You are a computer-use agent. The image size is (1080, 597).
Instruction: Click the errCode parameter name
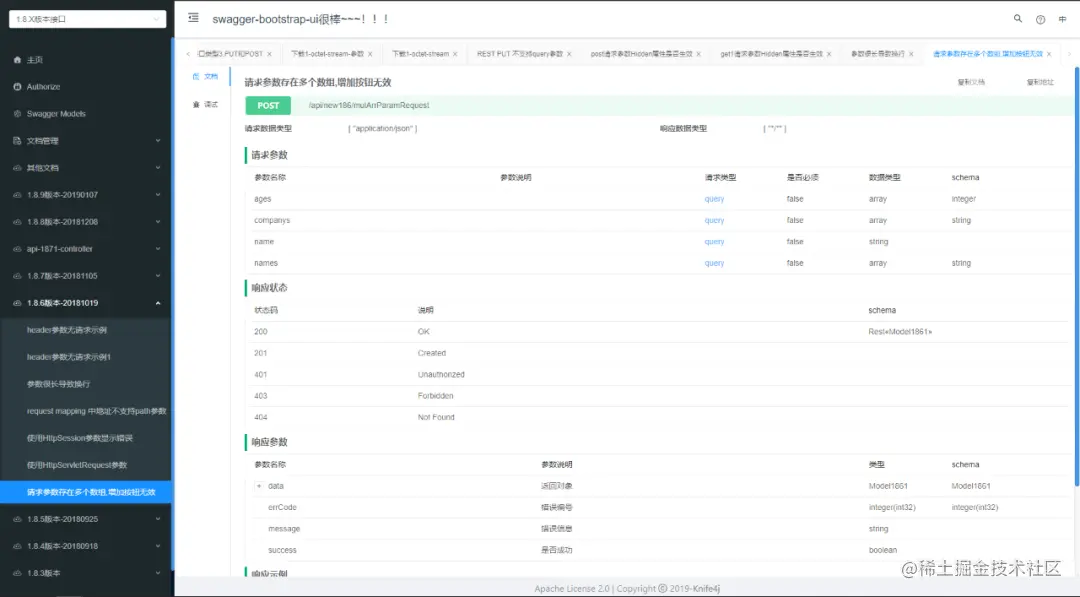282,507
